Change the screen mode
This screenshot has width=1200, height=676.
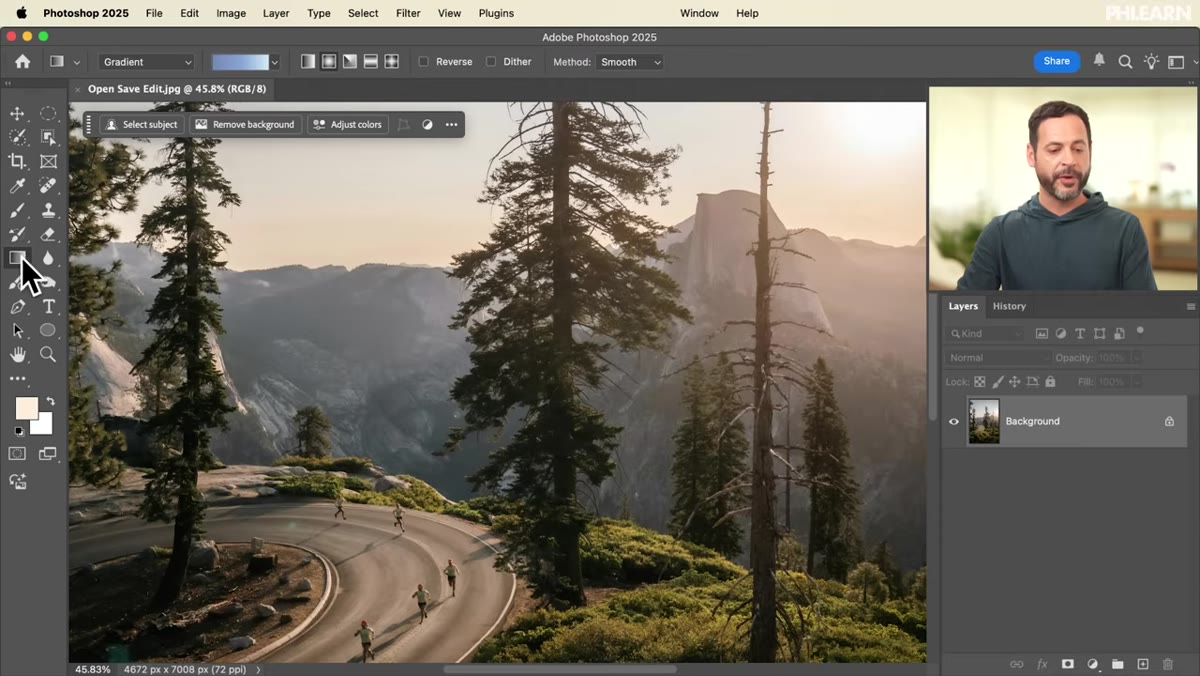pos(48,454)
